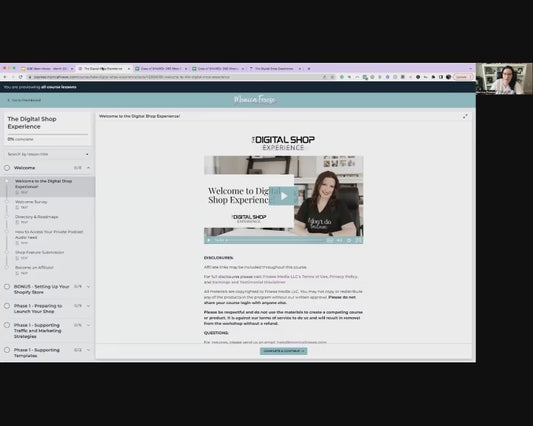Image resolution: width=533 pixels, height=426 pixels.
Task: Toggle Phase 1 Traffic and Marketing completion circle
Action: pos(7,325)
